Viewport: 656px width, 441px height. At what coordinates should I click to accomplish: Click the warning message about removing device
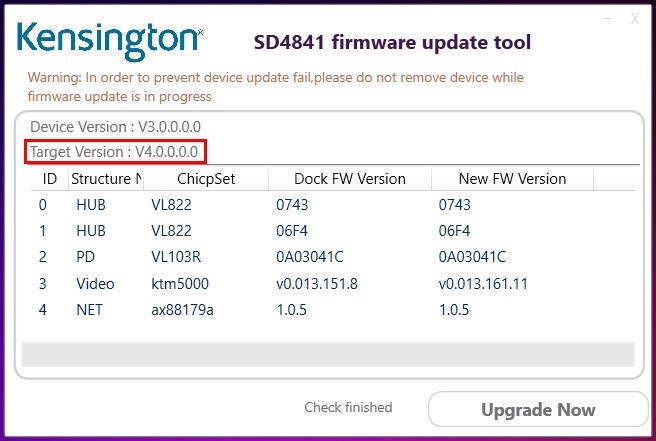click(276, 87)
